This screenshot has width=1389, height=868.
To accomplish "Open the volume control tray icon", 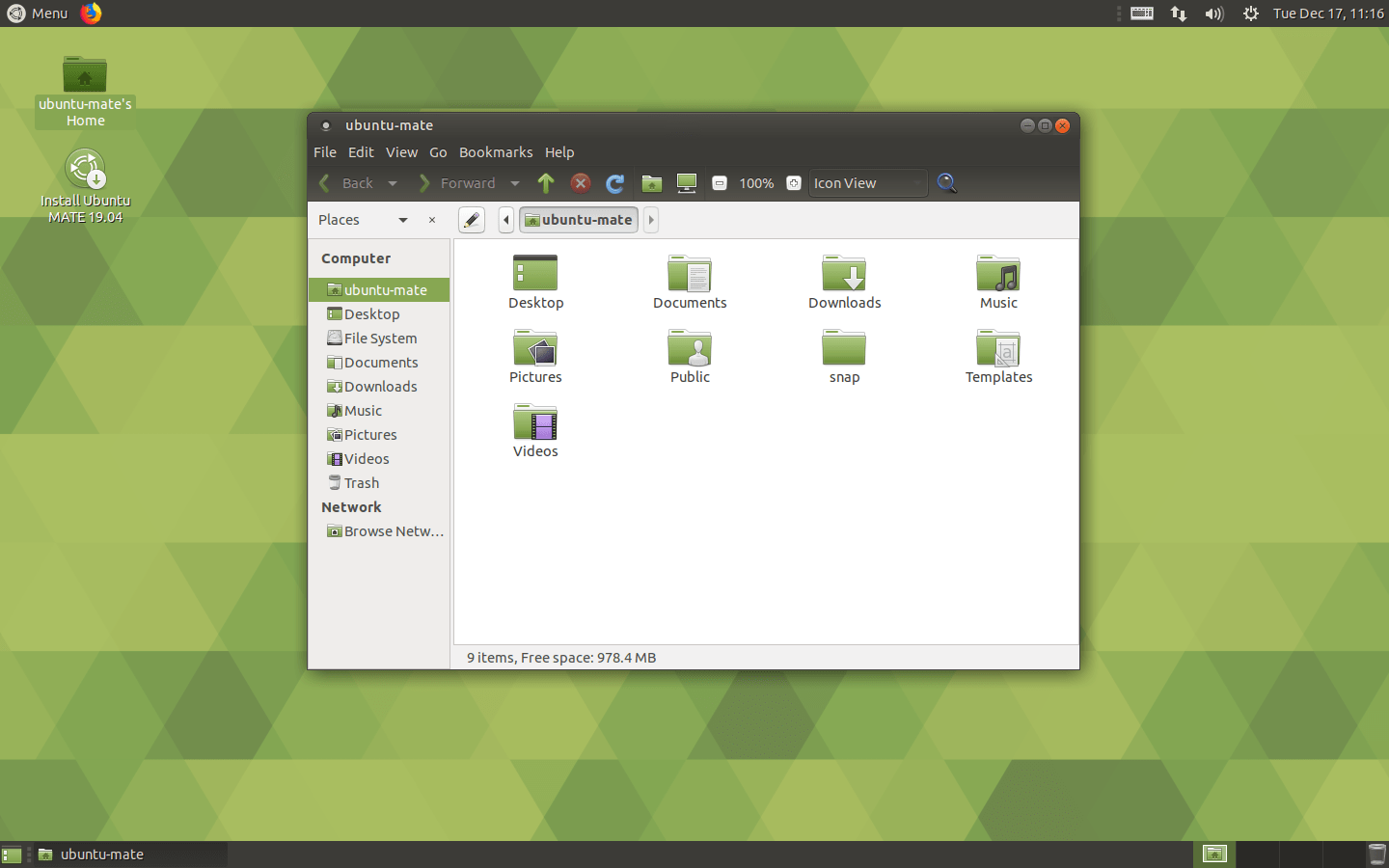I will [x=1214, y=14].
